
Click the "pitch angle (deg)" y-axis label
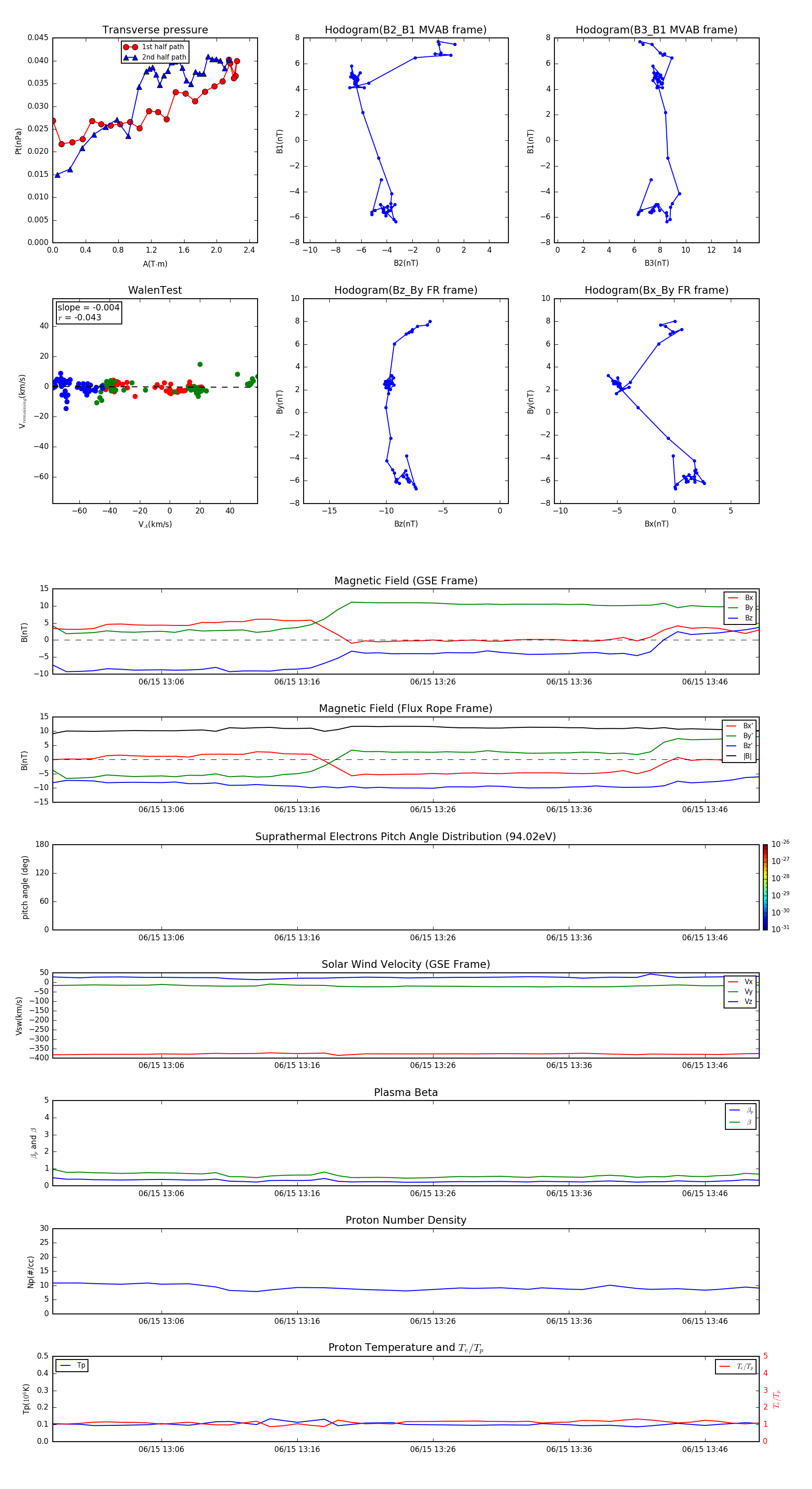coord(25,887)
